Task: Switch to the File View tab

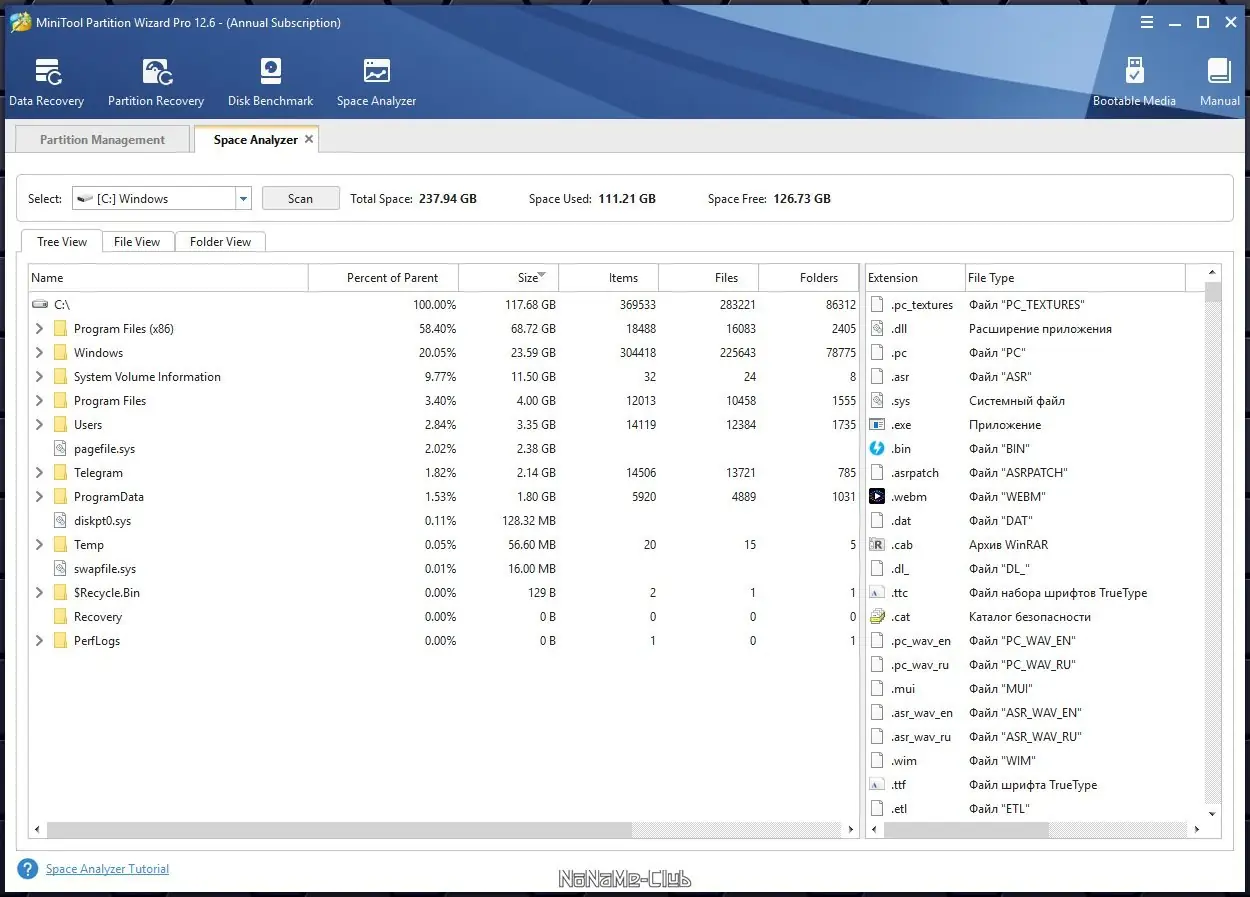Action: (x=137, y=242)
